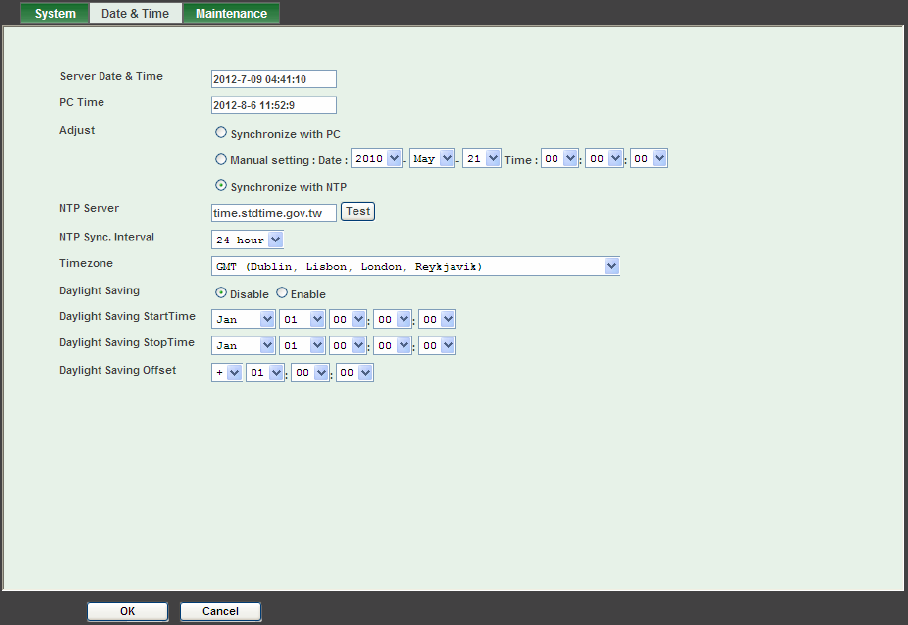Open the manual Time minute dropdown
Screen dimensions: 908x625
[x=604, y=158]
